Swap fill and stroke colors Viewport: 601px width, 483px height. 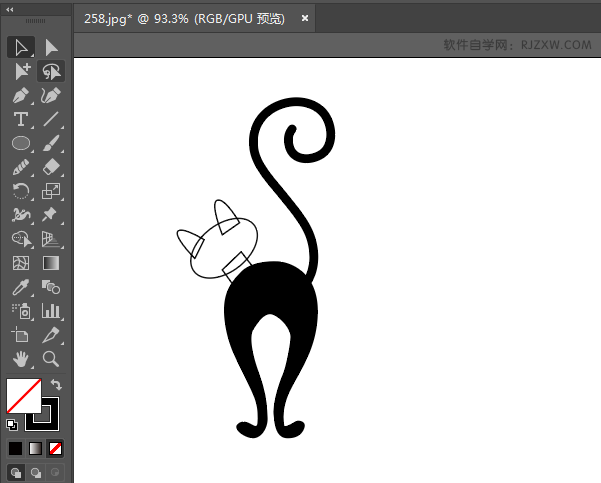click(56, 384)
